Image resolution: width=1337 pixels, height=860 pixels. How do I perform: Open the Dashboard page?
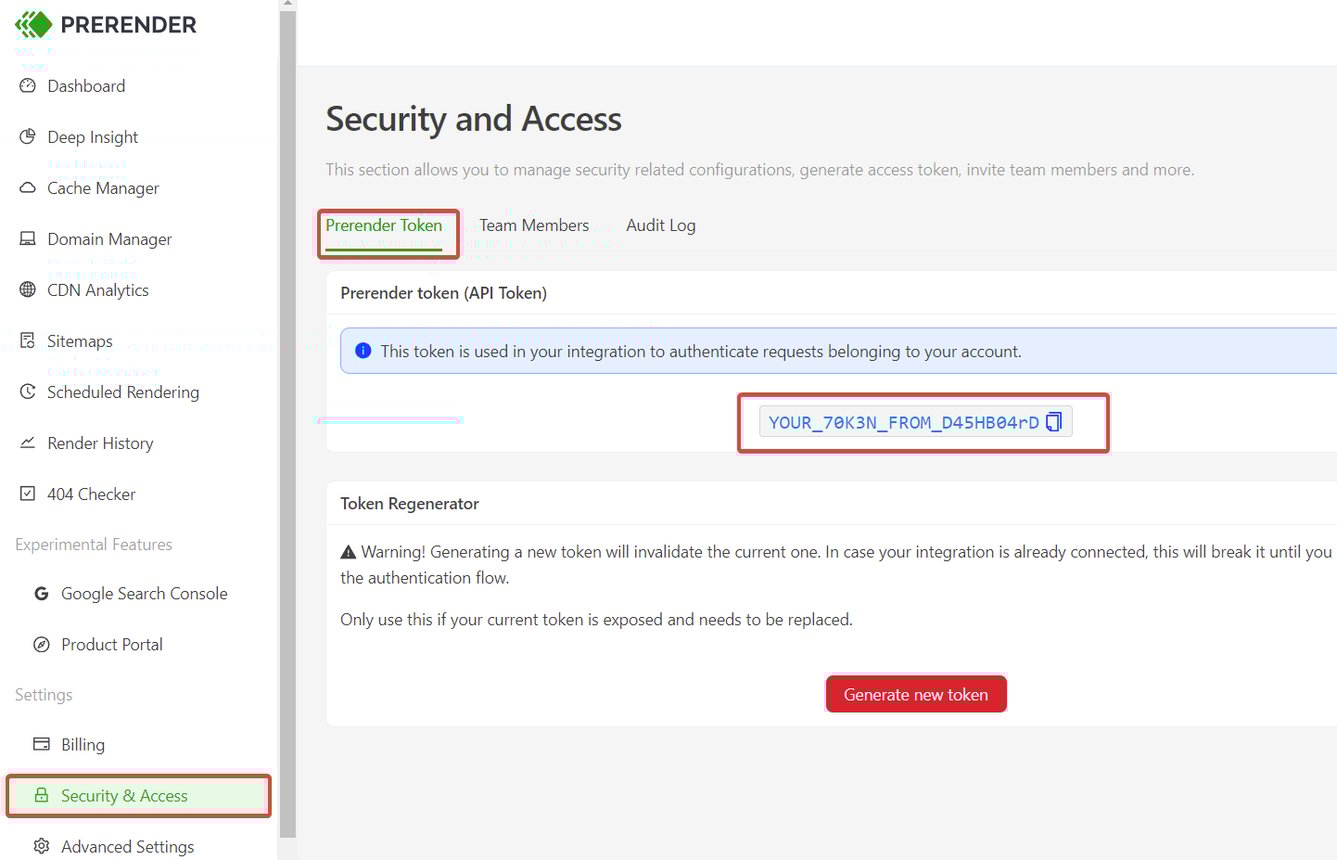click(85, 86)
